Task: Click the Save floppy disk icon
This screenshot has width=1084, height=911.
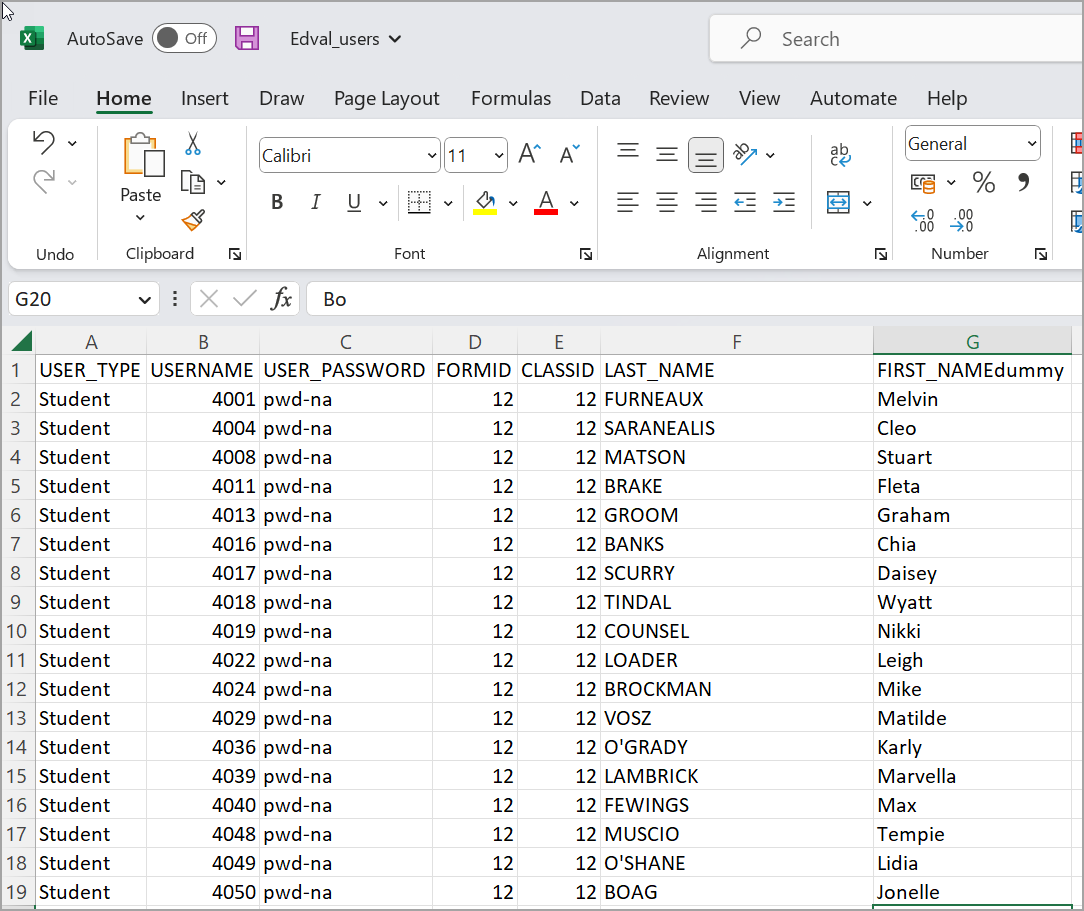Action: 247,39
